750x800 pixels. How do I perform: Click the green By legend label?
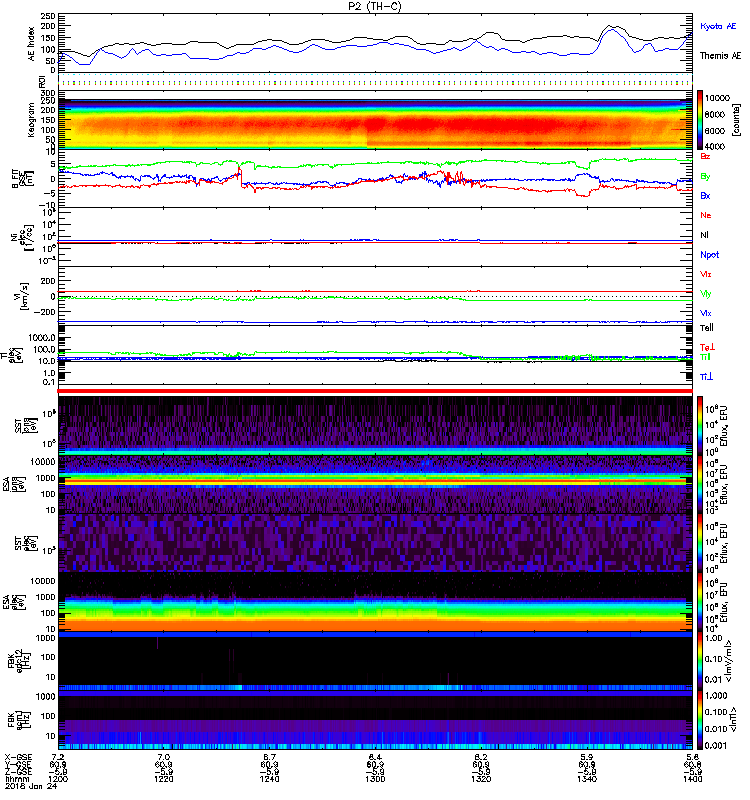tap(705, 177)
